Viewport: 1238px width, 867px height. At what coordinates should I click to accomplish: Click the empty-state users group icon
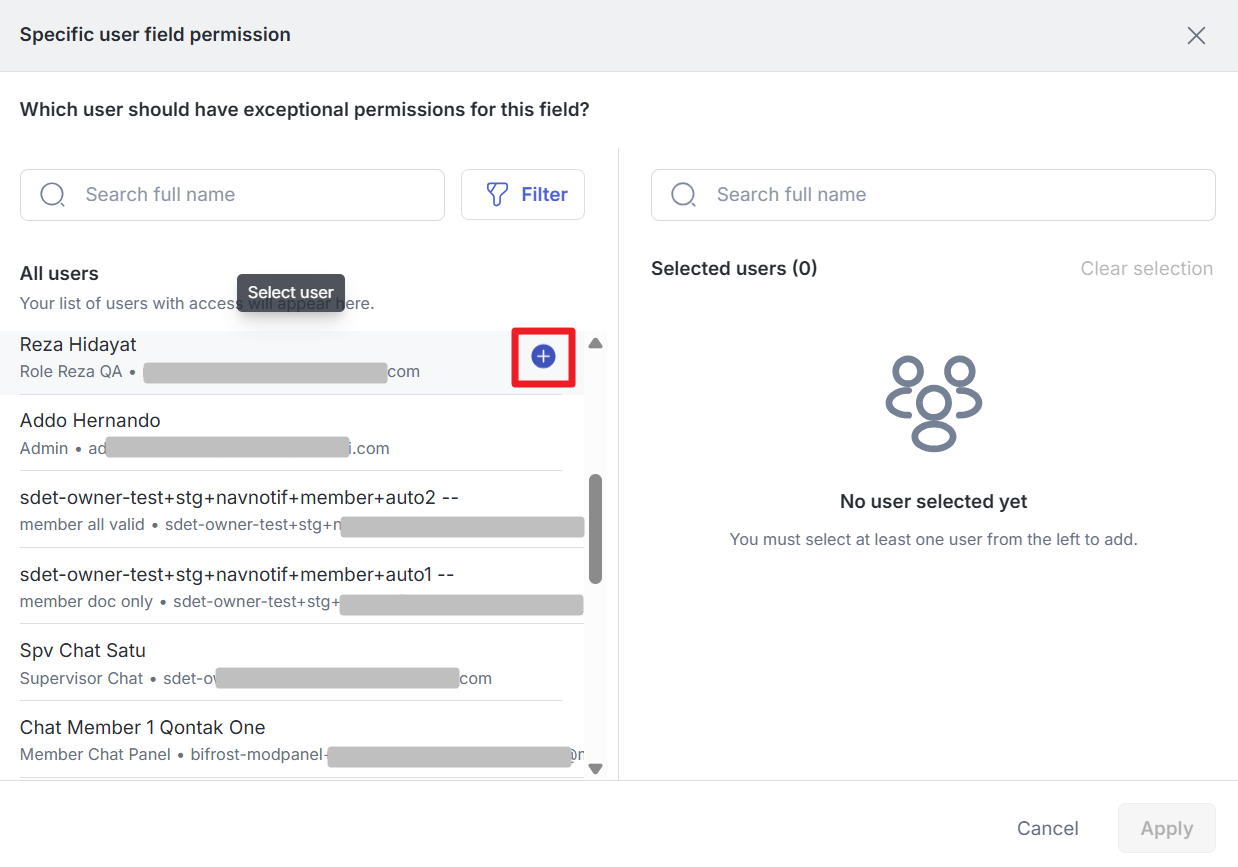(x=934, y=402)
